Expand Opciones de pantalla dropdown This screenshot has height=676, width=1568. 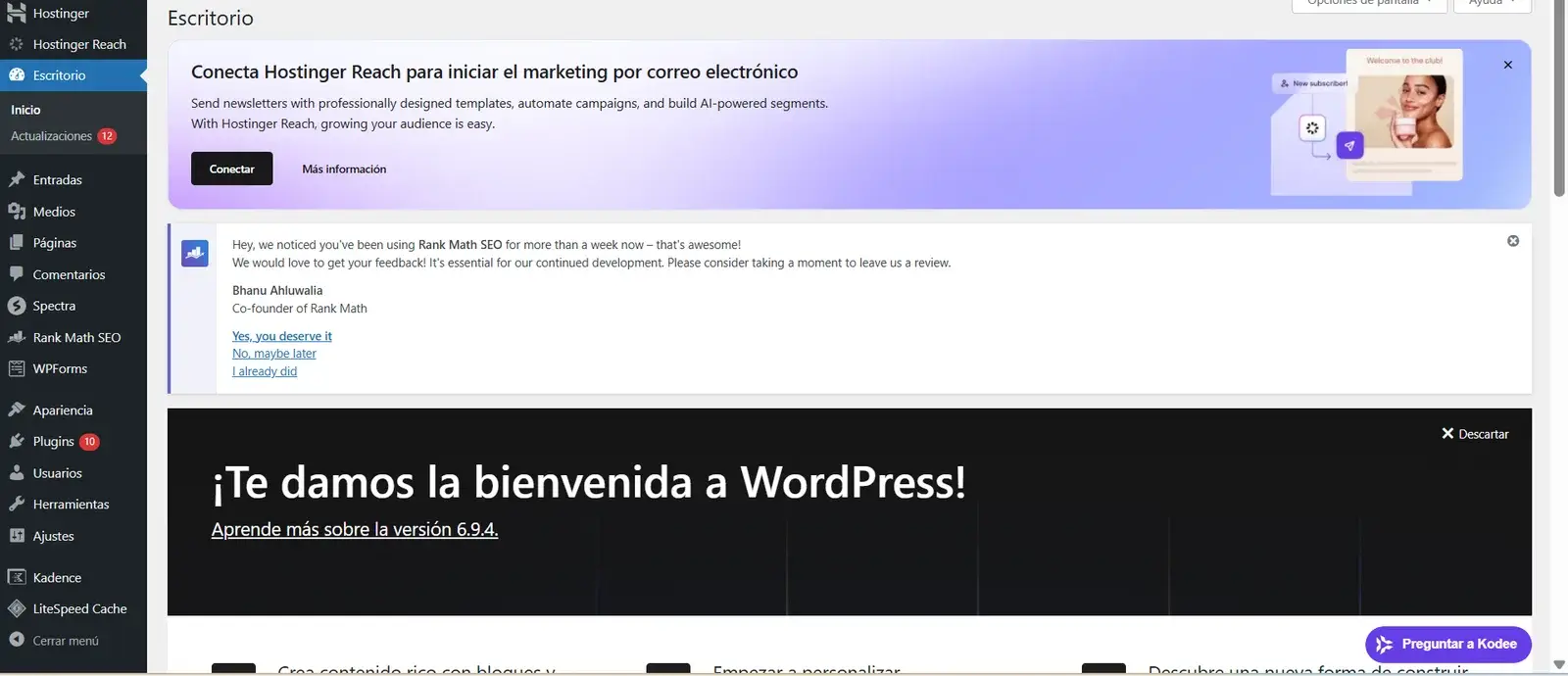point(1369,4)
